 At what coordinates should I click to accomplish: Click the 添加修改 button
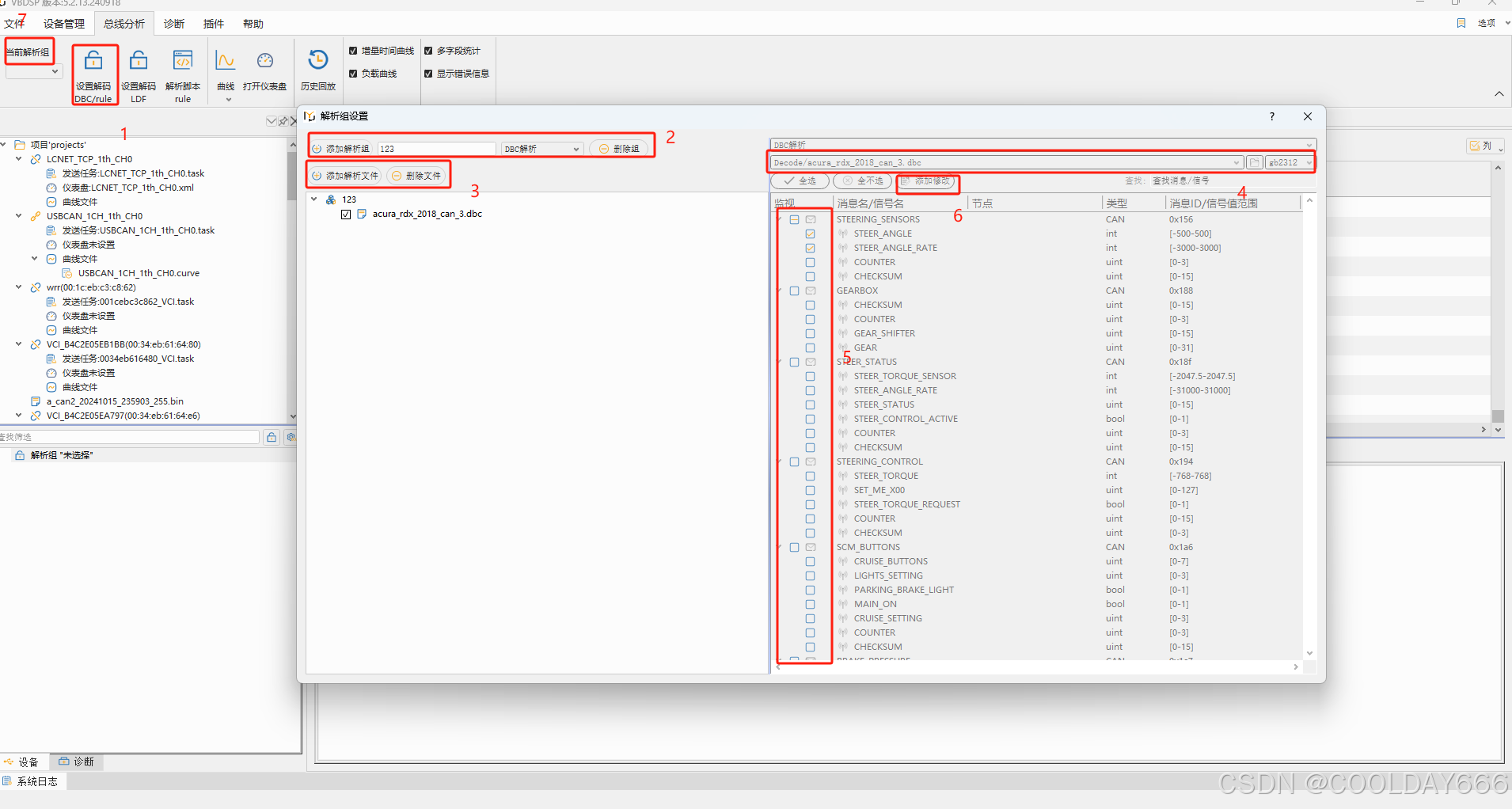coord(927,181)
